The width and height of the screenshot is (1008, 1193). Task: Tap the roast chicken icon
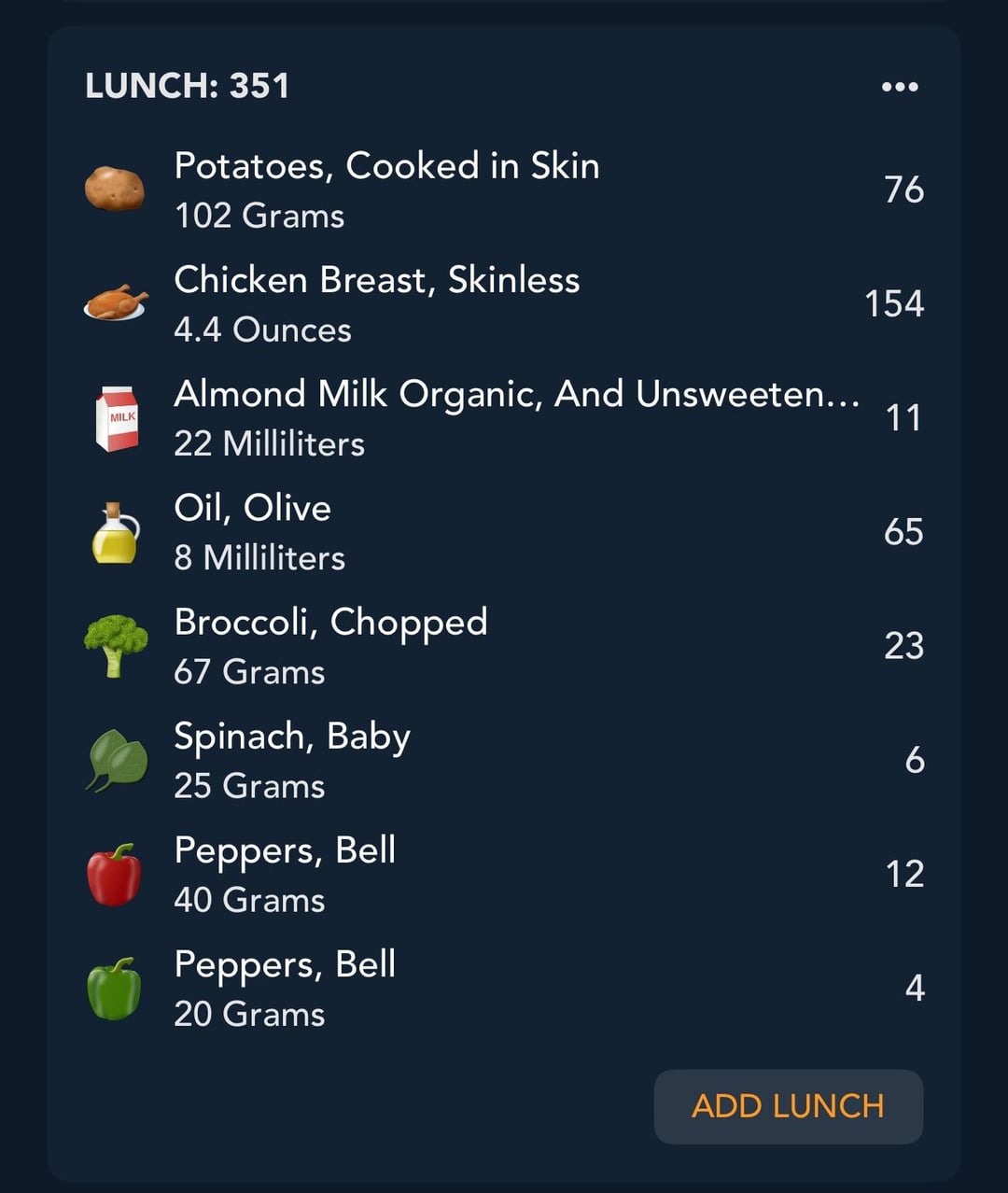pos(116,303)
